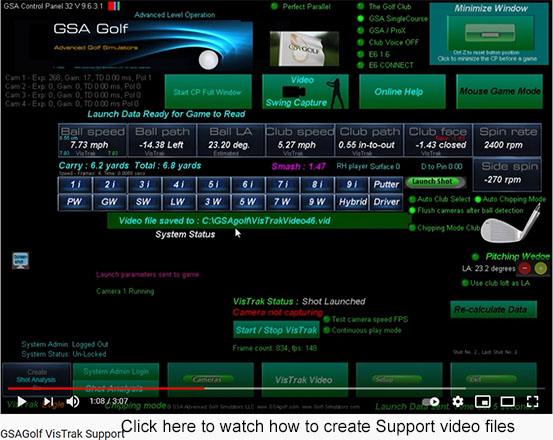Screen dimensions: 553x440
Task: Toggle Auto Chipping Mode
Action: (x=478, y=199)
